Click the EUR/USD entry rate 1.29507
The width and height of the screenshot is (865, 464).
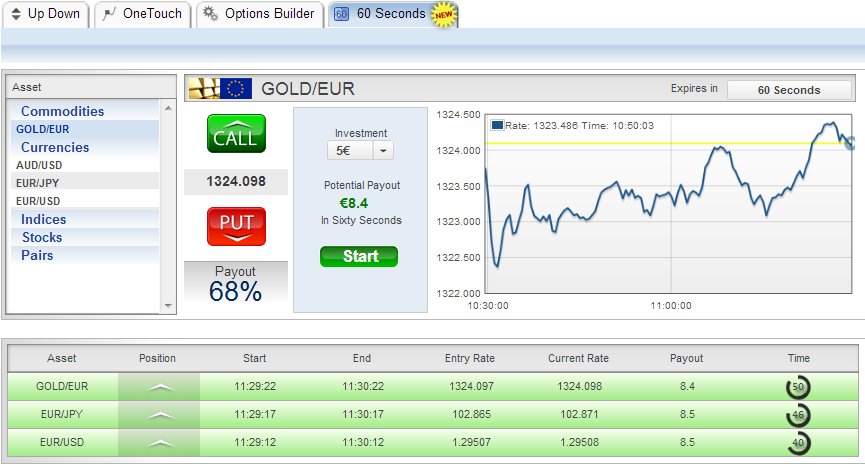(x=471, y=442)
